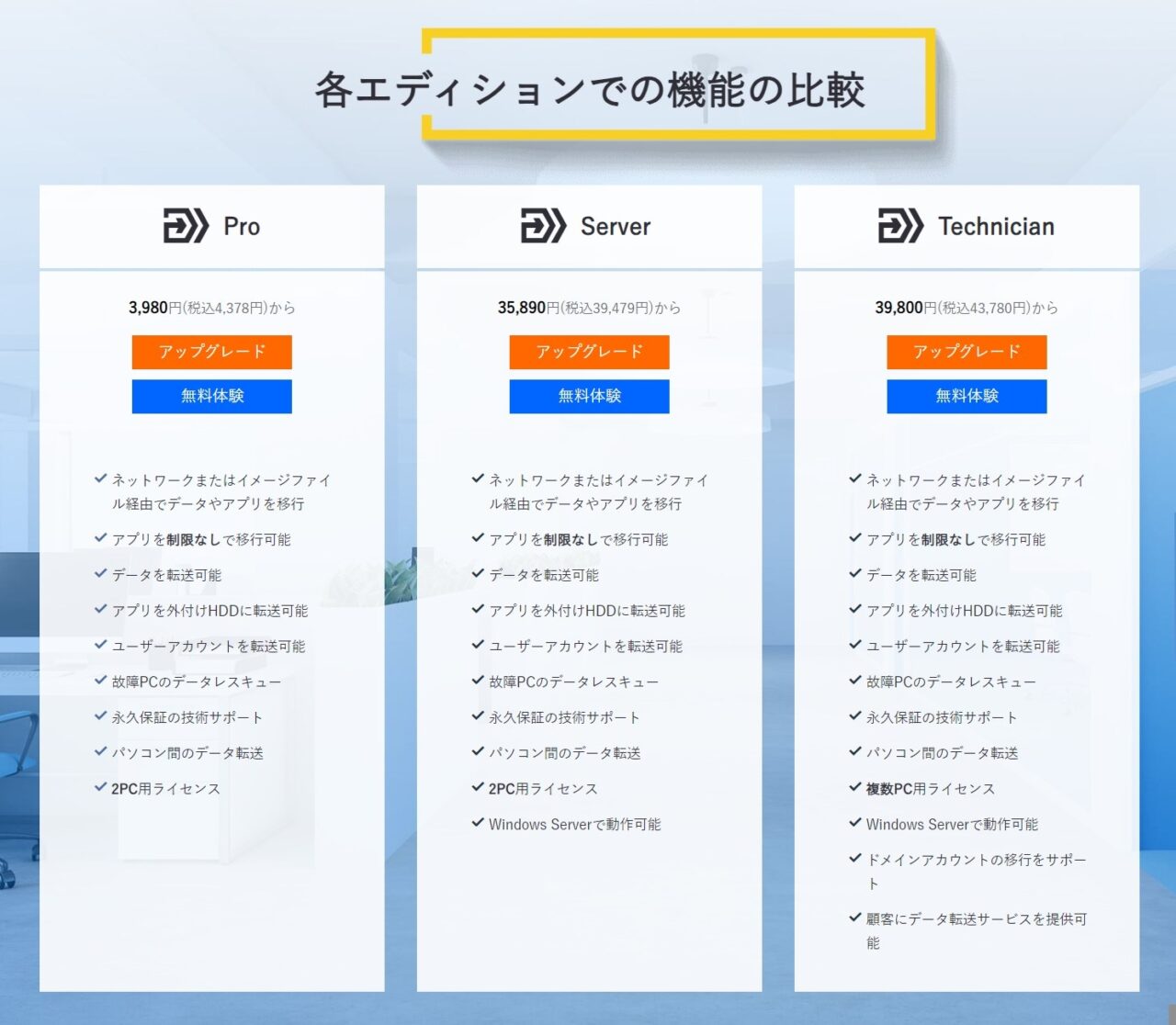Screen dimensions: 1176x1025
Task: Click Pro's パソコン間のデータ転送 feature
Action: click(187, 753)
